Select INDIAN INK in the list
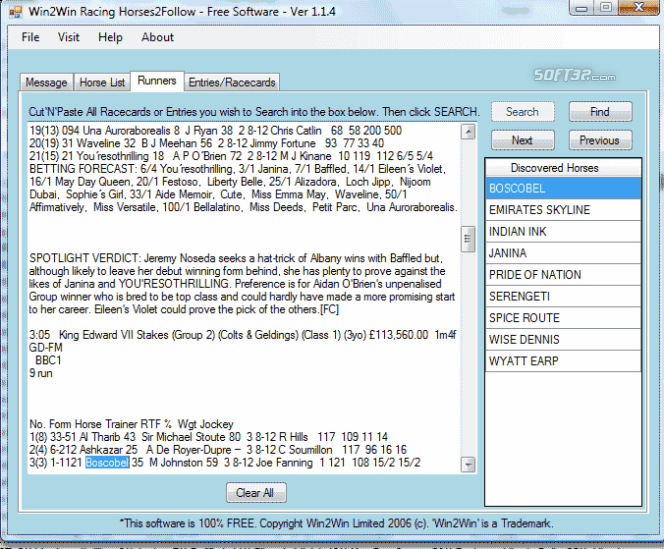Image resolution: width=664 pixels, height=549 pixels. pyautogui.click(x=563, y=231)
